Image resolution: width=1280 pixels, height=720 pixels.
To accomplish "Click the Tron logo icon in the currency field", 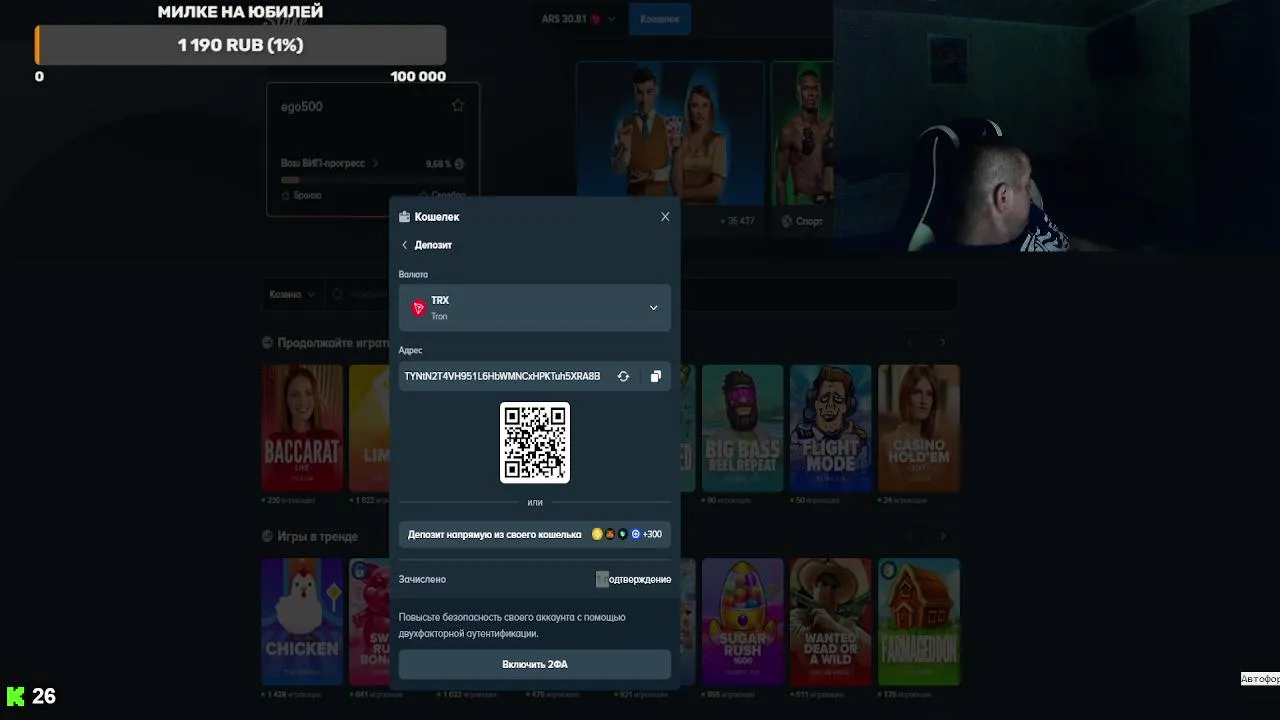I will [419, 308].
